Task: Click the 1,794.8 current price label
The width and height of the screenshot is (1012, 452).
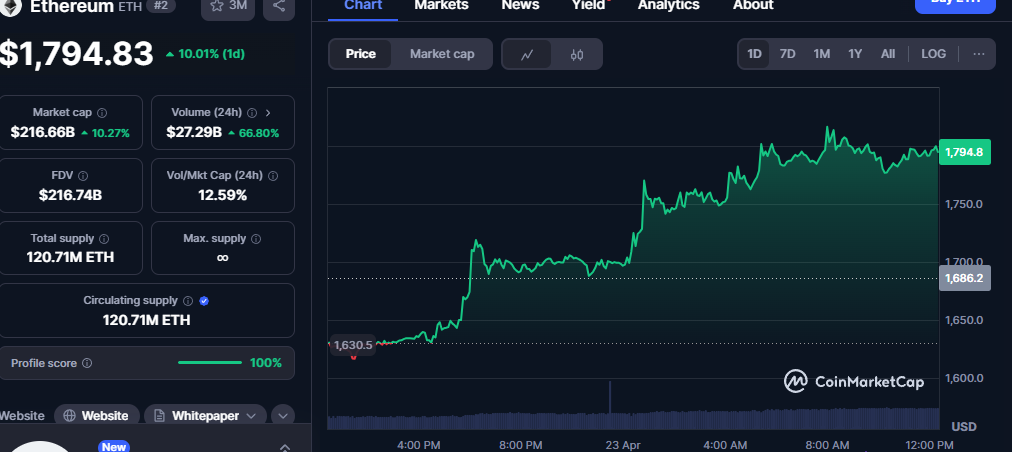Action: pyautogui.click(x=964, y=152)
